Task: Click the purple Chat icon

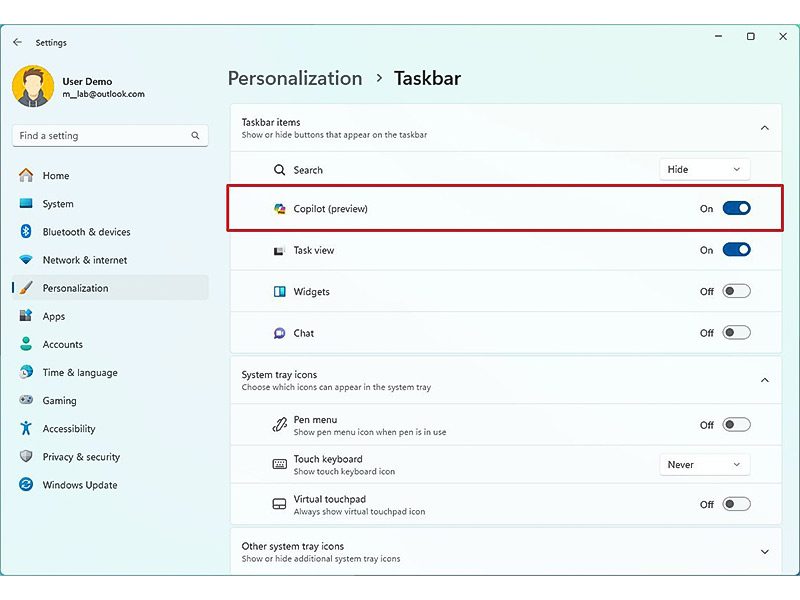Action: tap(280, 333)
